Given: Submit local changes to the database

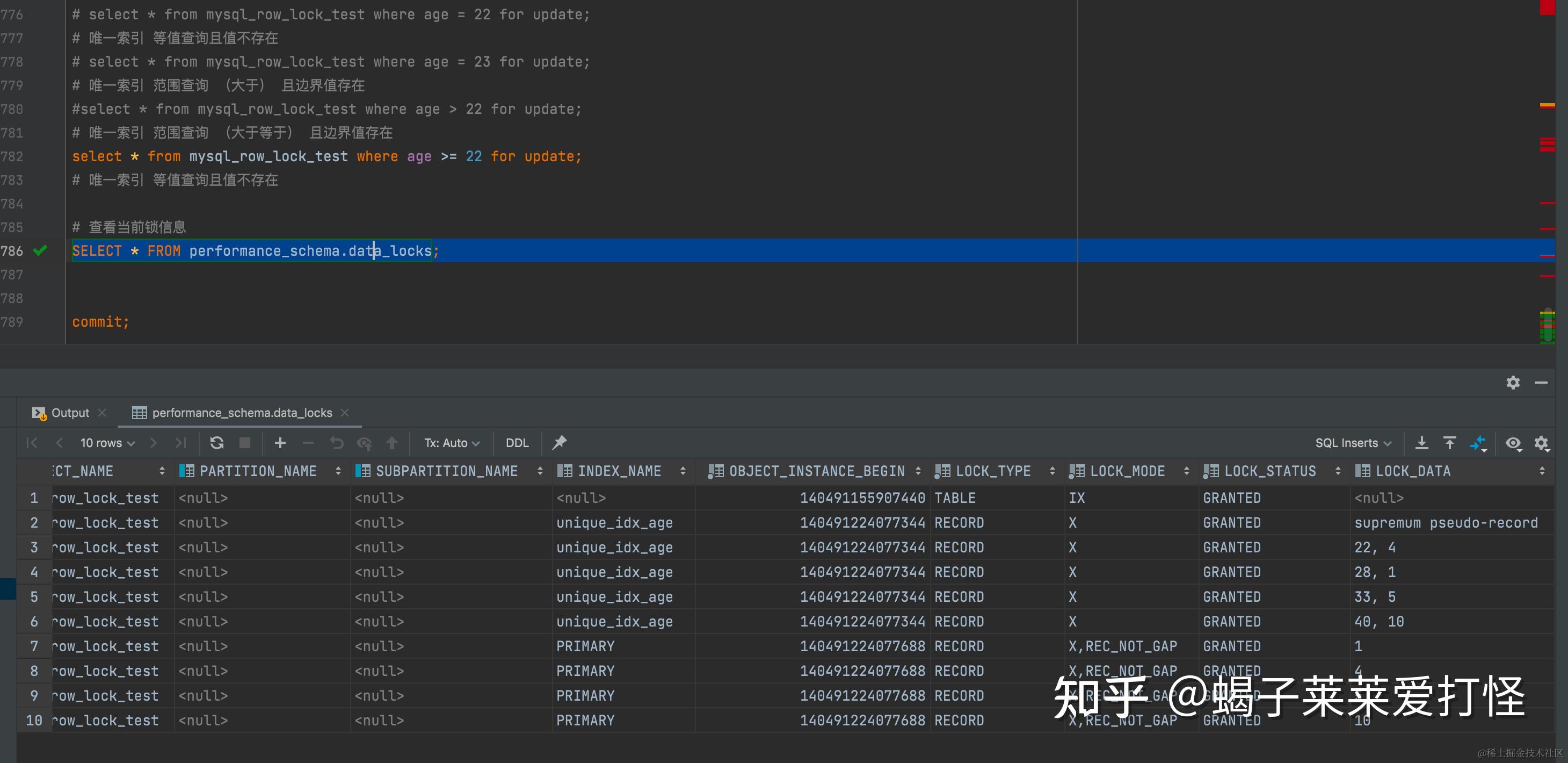Looking at the screenshot, I should click(393, 443).
